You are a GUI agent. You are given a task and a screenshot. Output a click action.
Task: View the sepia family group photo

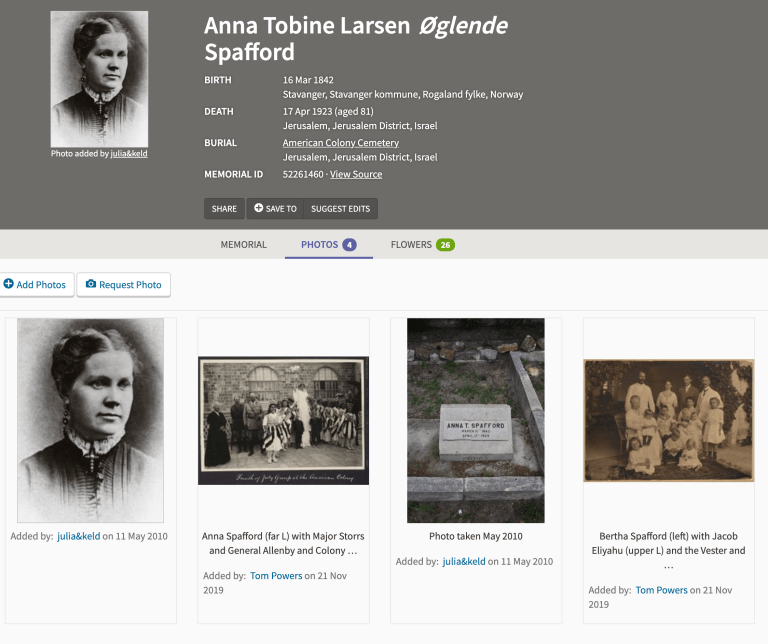(668, 420)
